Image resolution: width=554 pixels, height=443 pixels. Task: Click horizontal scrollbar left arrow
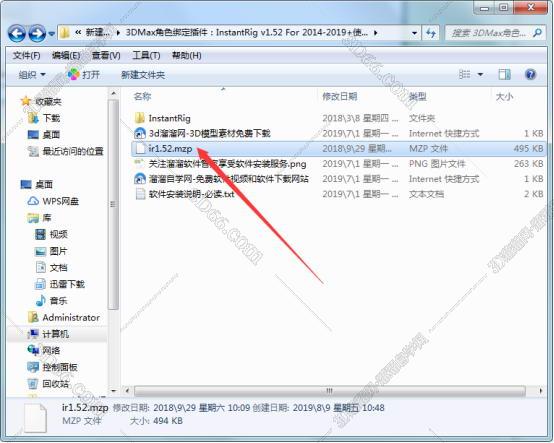127,391
